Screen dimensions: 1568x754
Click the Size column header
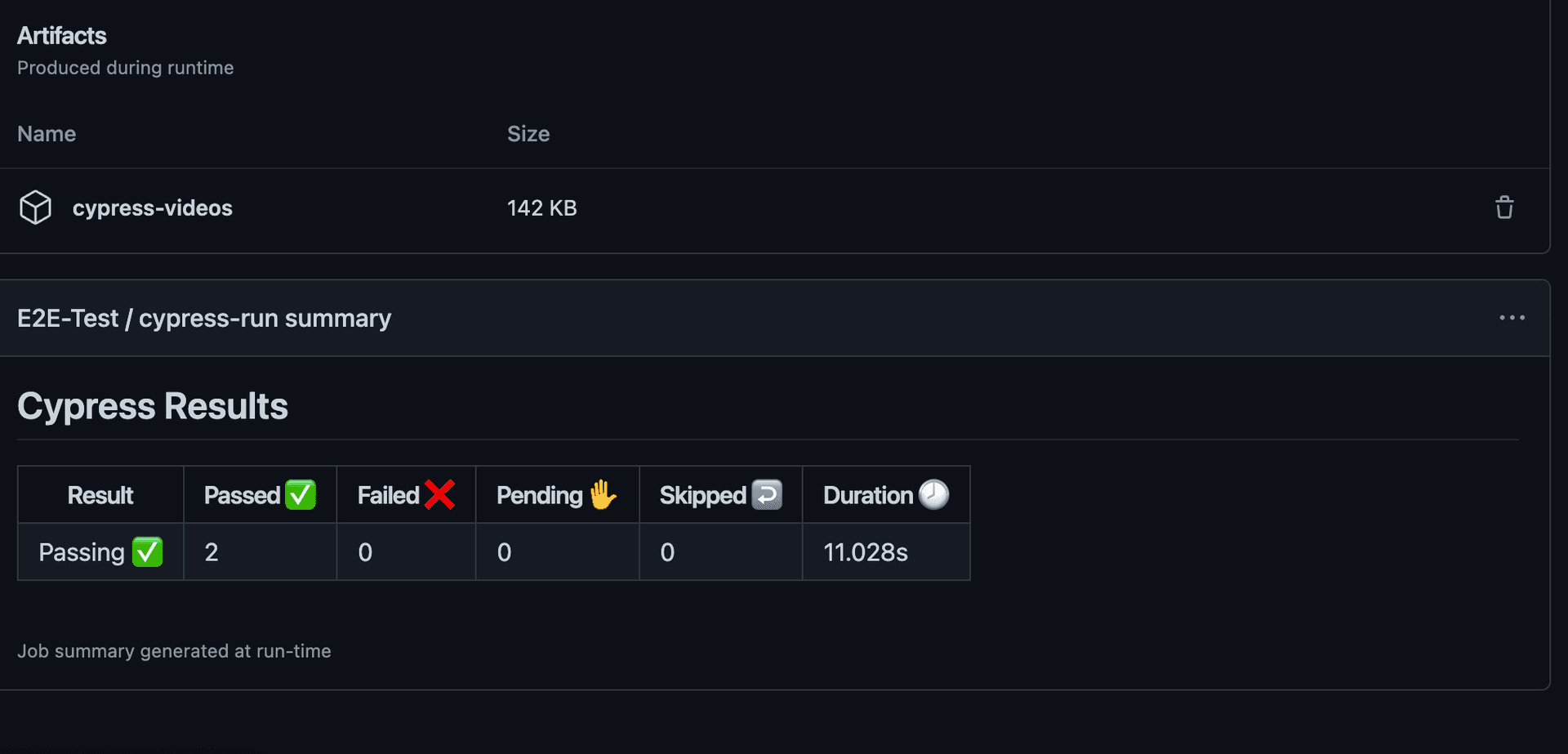[528, 134]
